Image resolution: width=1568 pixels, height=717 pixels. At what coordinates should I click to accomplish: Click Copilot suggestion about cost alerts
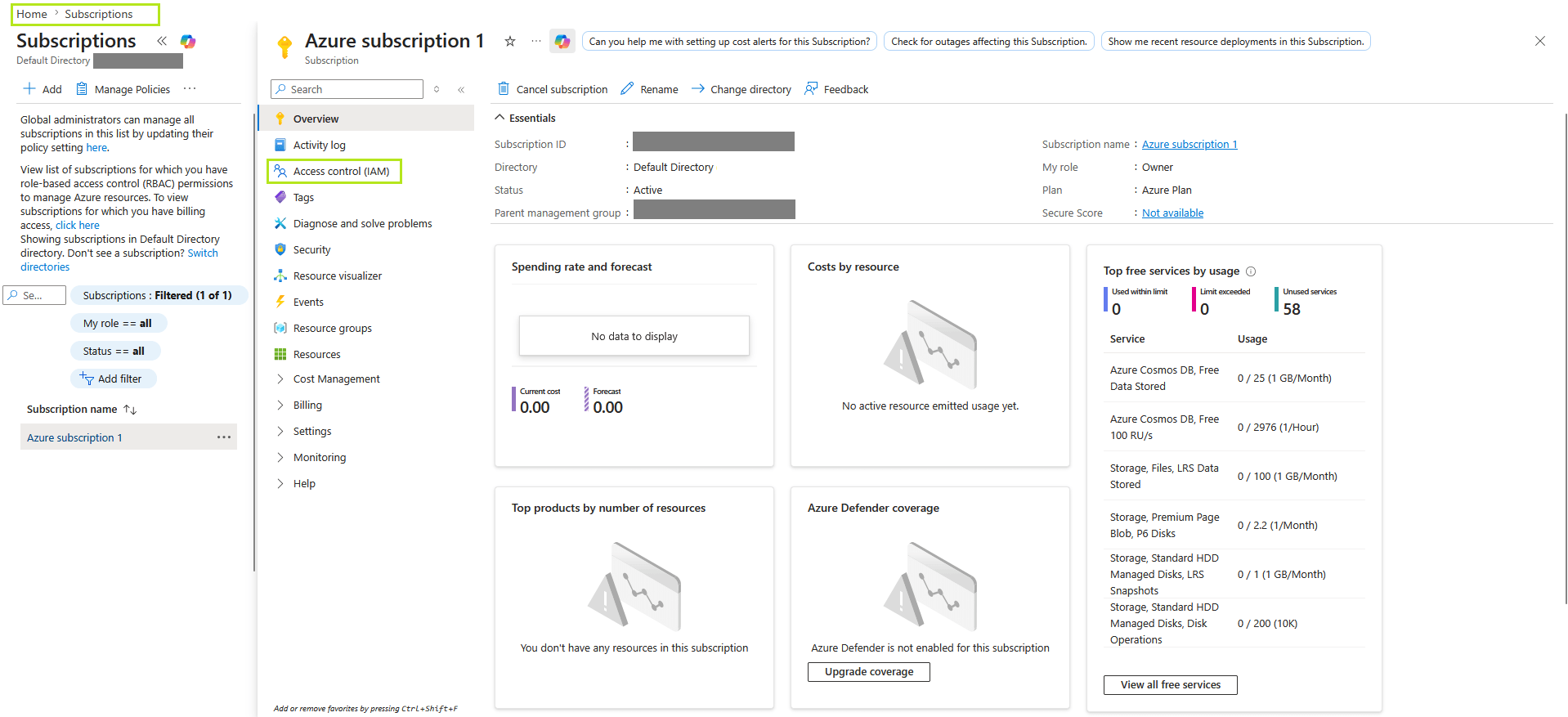coord(730,41)
